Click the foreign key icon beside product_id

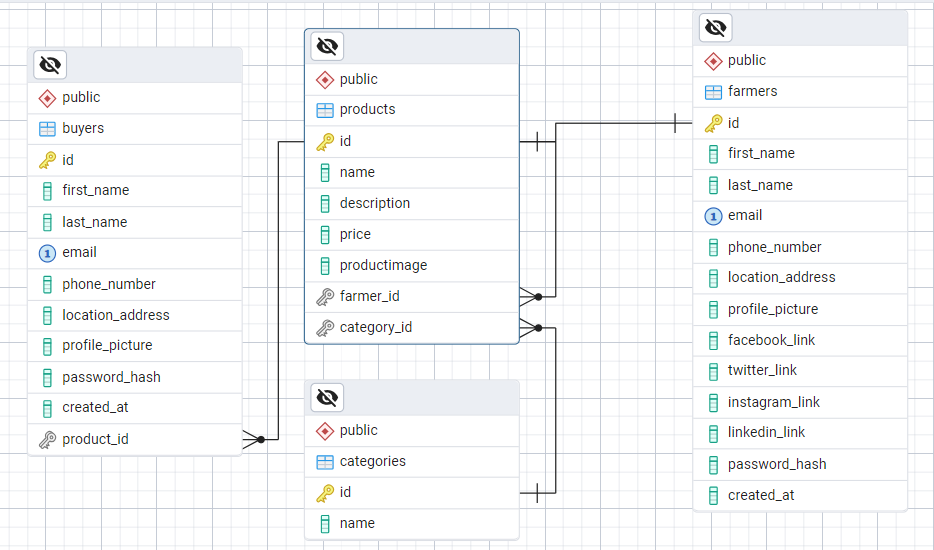click(x=47, y=439)
